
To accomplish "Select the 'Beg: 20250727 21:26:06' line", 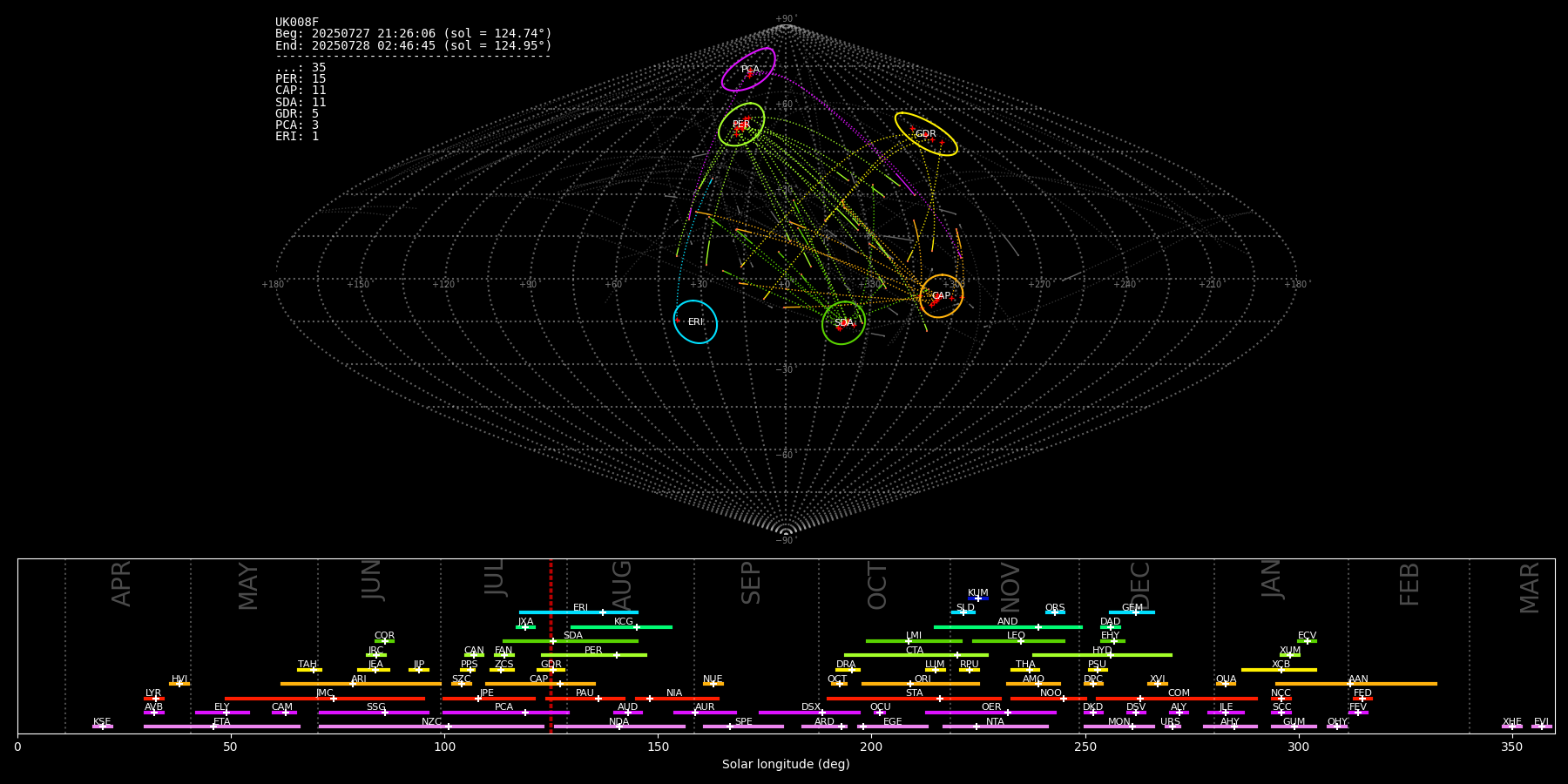I will (414, 34).
